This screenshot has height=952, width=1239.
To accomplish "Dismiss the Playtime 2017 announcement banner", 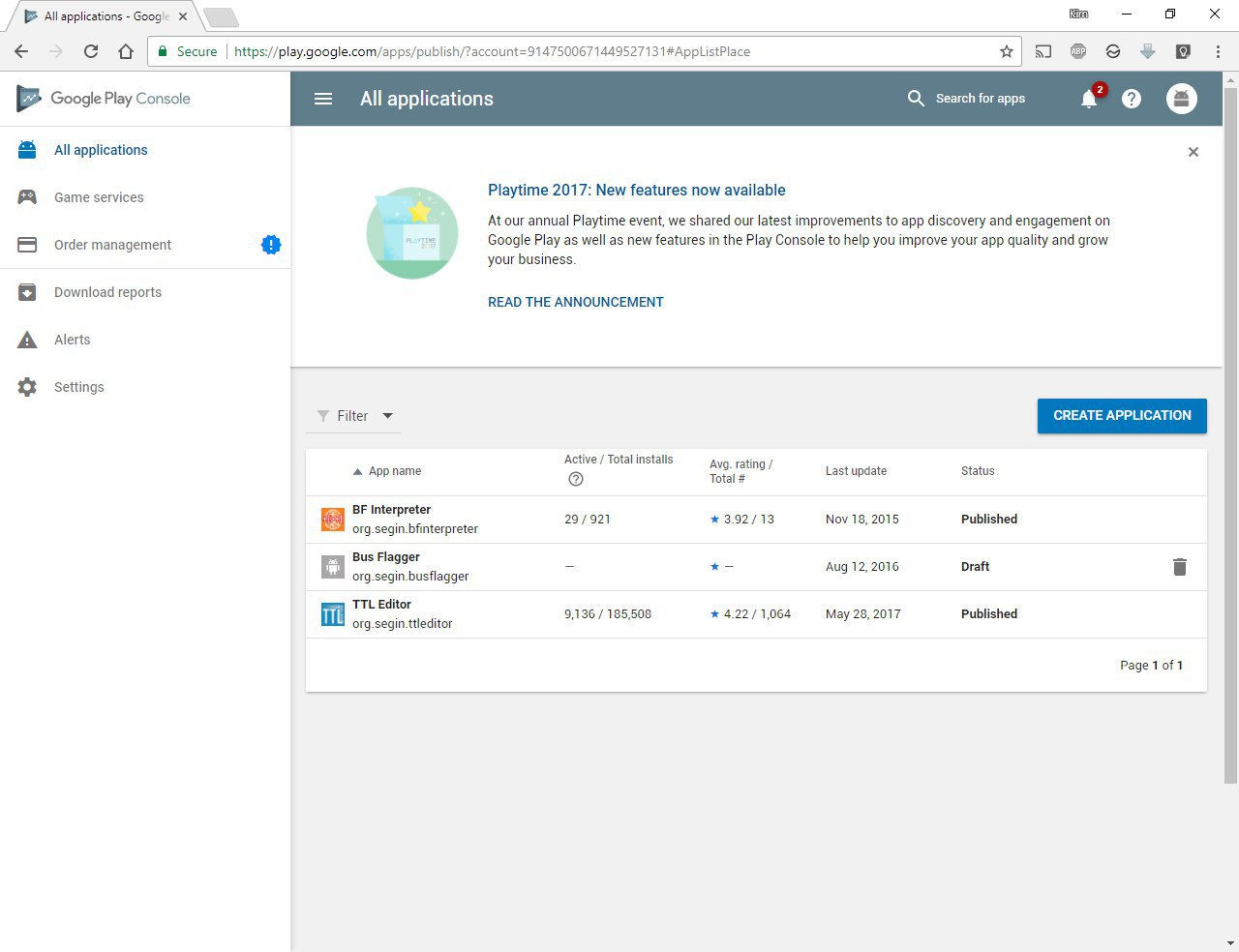I will tap(1194, 152).
